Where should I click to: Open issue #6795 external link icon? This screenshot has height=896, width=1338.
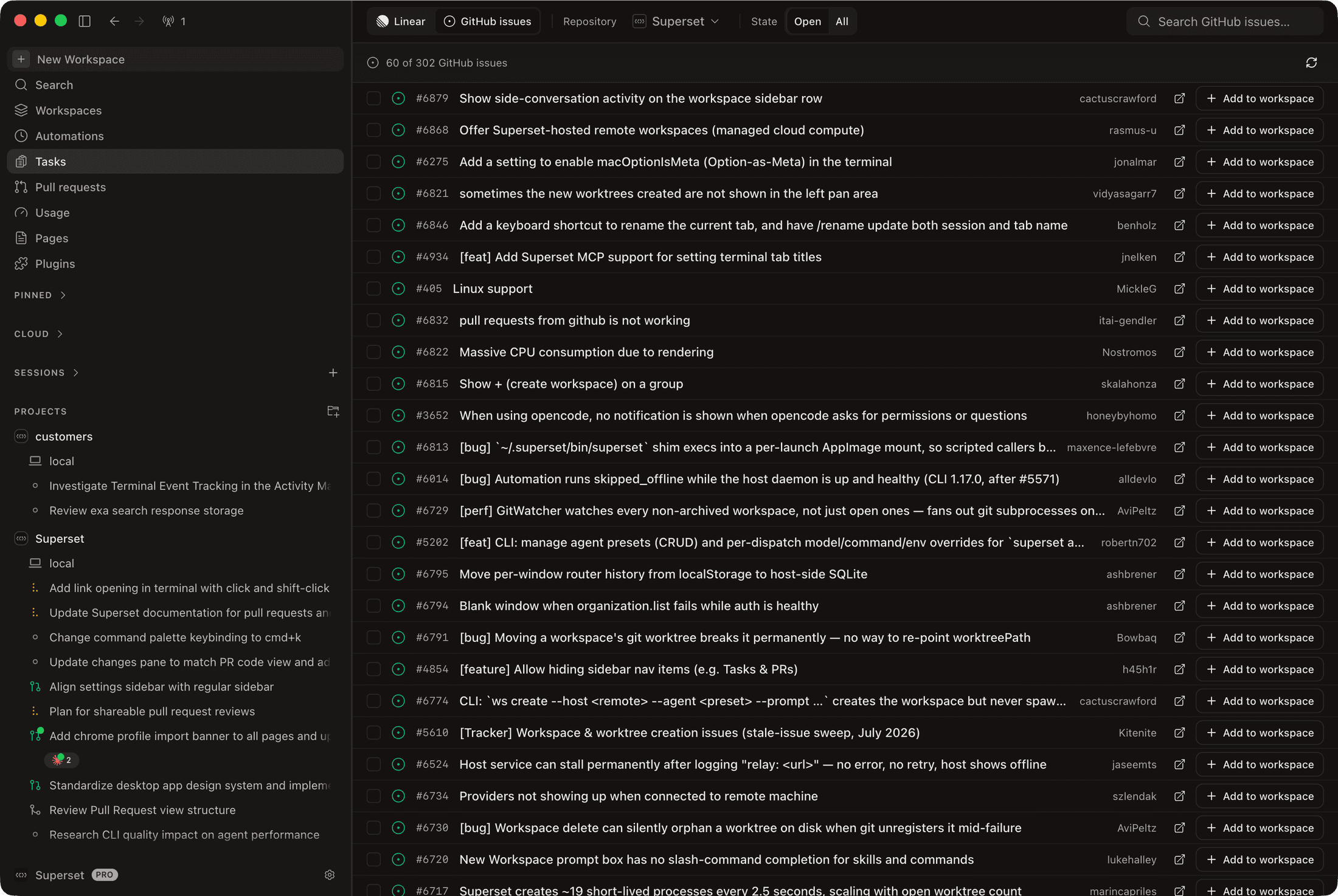(1179, 574)
